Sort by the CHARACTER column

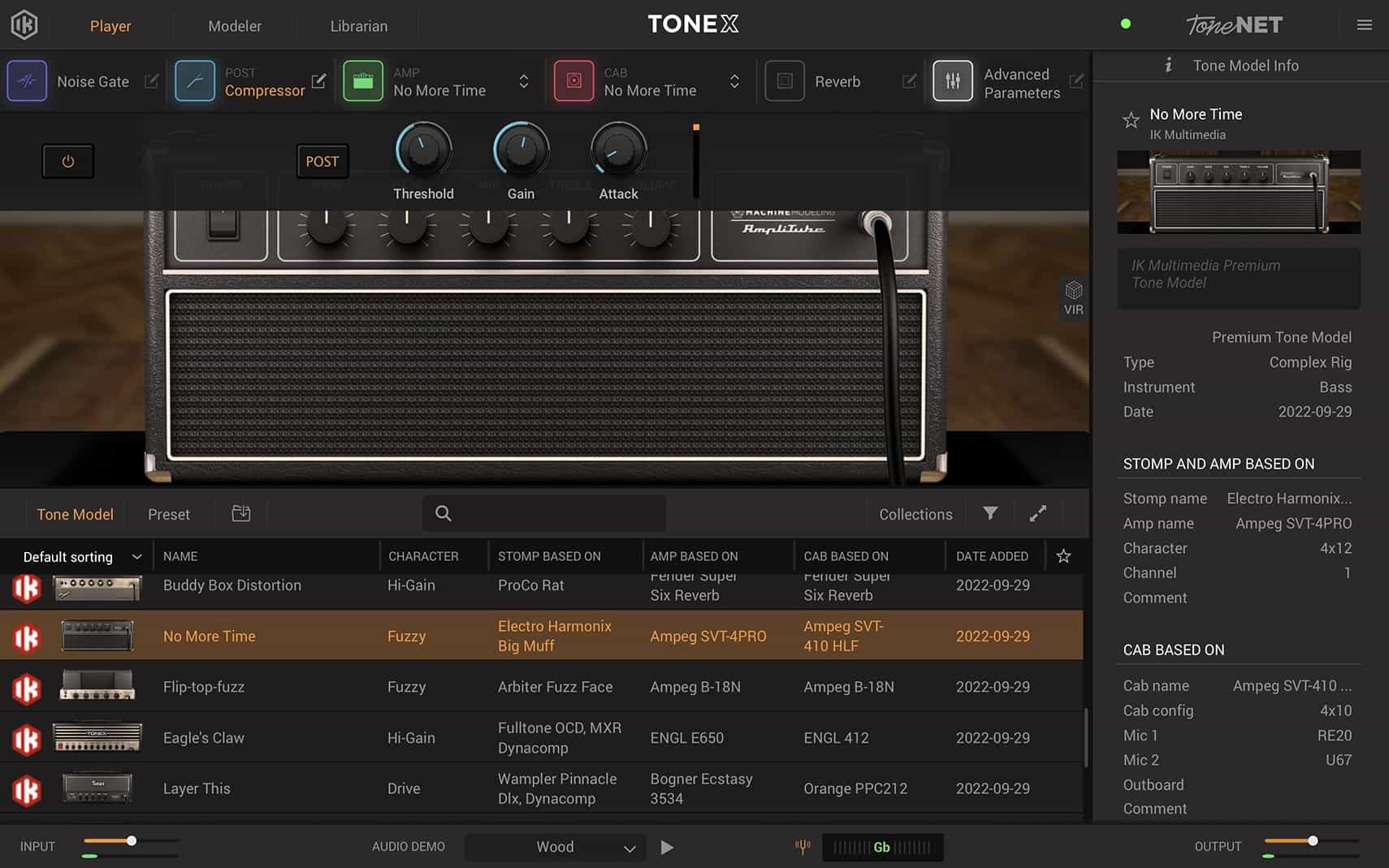(423, 556)
